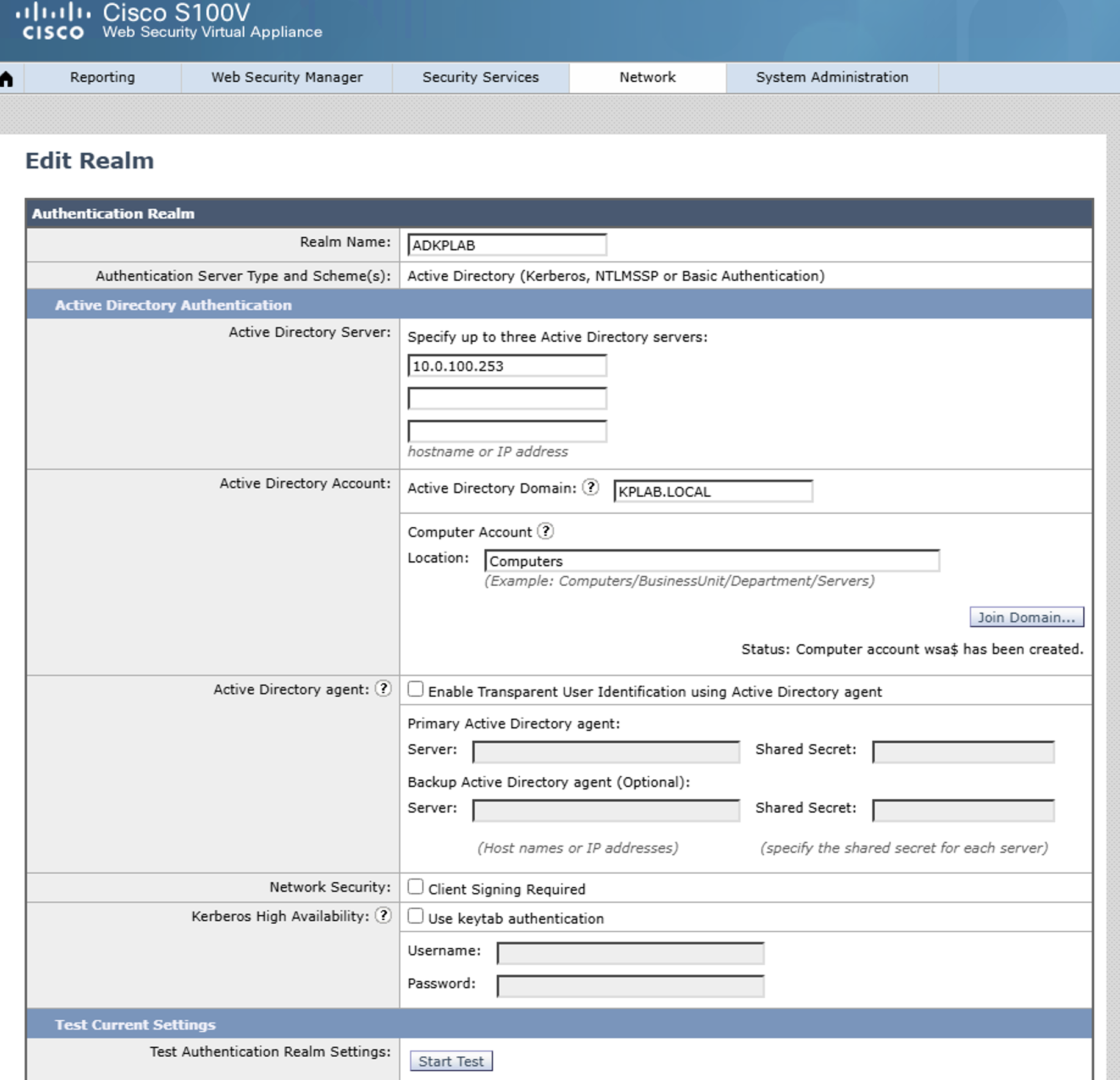Screen dimensions: 1120x1080
Task: Click inside the Realm Name field
Action: [506, 243]
